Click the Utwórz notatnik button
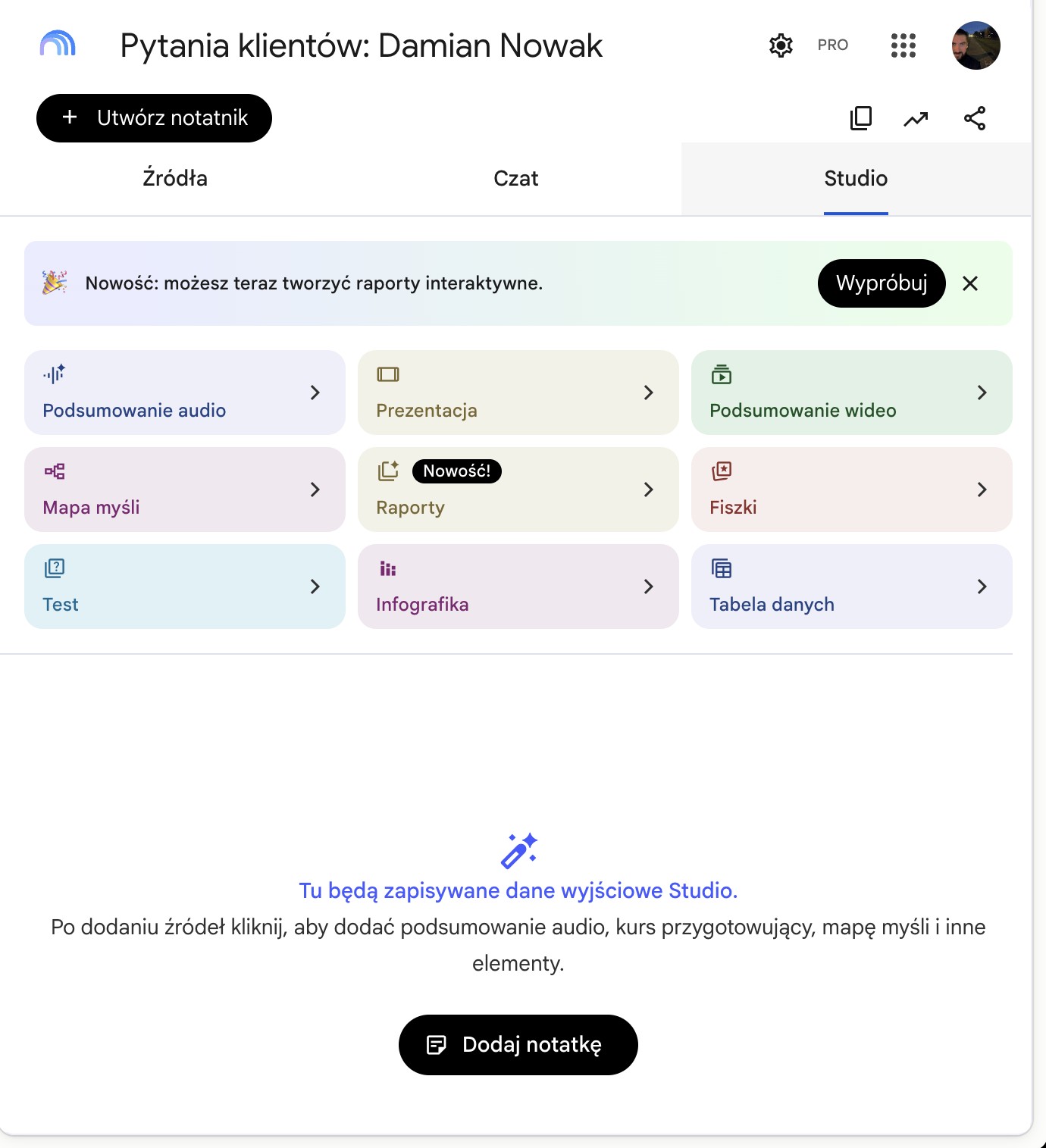The width and height of the screenshot is (1046, 1148). (x=154, y=118)
